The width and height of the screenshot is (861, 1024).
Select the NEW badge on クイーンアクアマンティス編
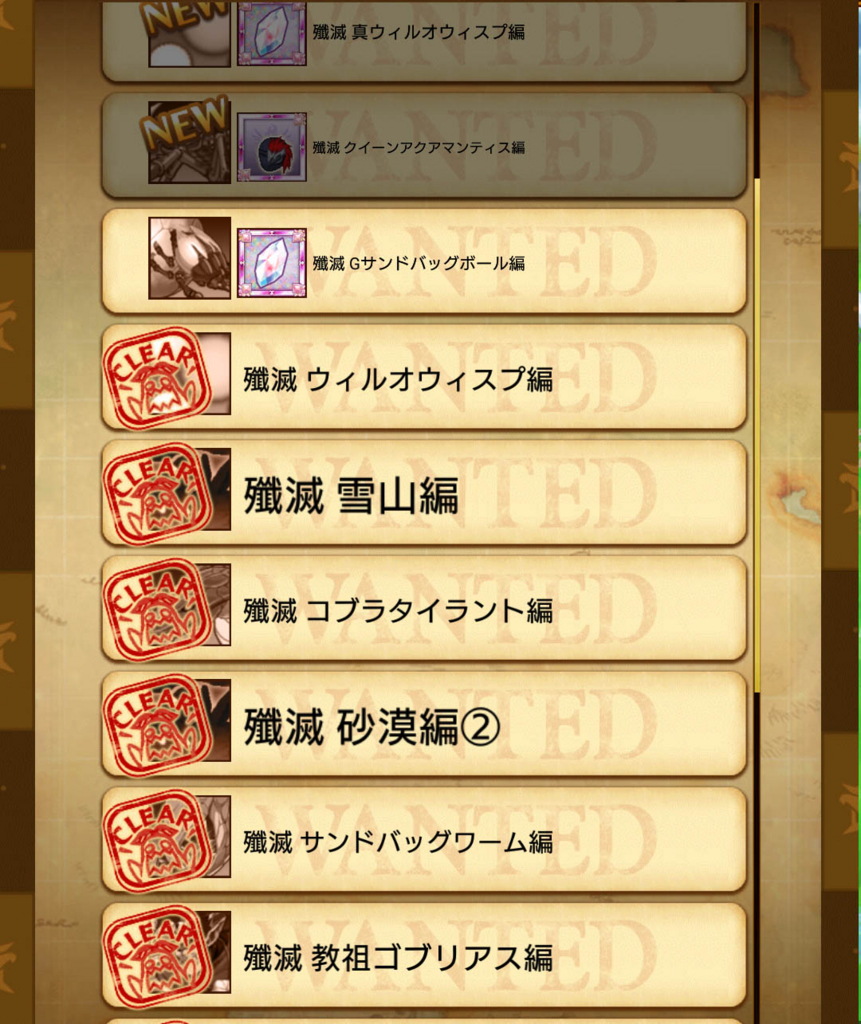pyautogui.click(x=184, y=122)
